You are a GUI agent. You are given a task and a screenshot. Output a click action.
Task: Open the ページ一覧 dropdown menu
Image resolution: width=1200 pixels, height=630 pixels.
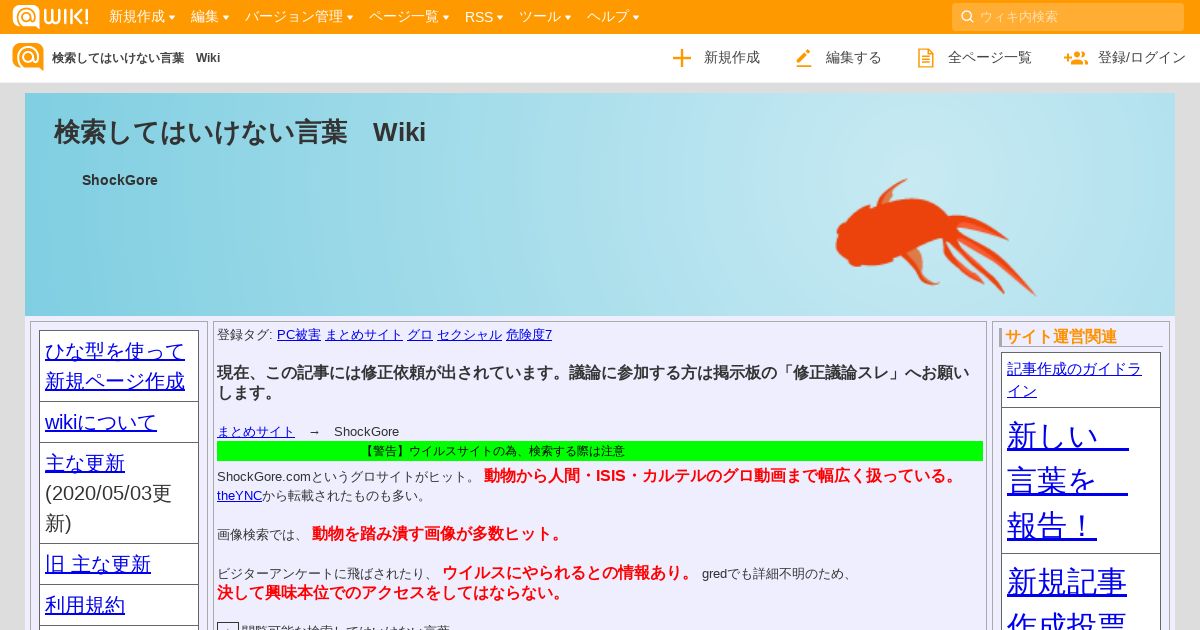point(409,16)
